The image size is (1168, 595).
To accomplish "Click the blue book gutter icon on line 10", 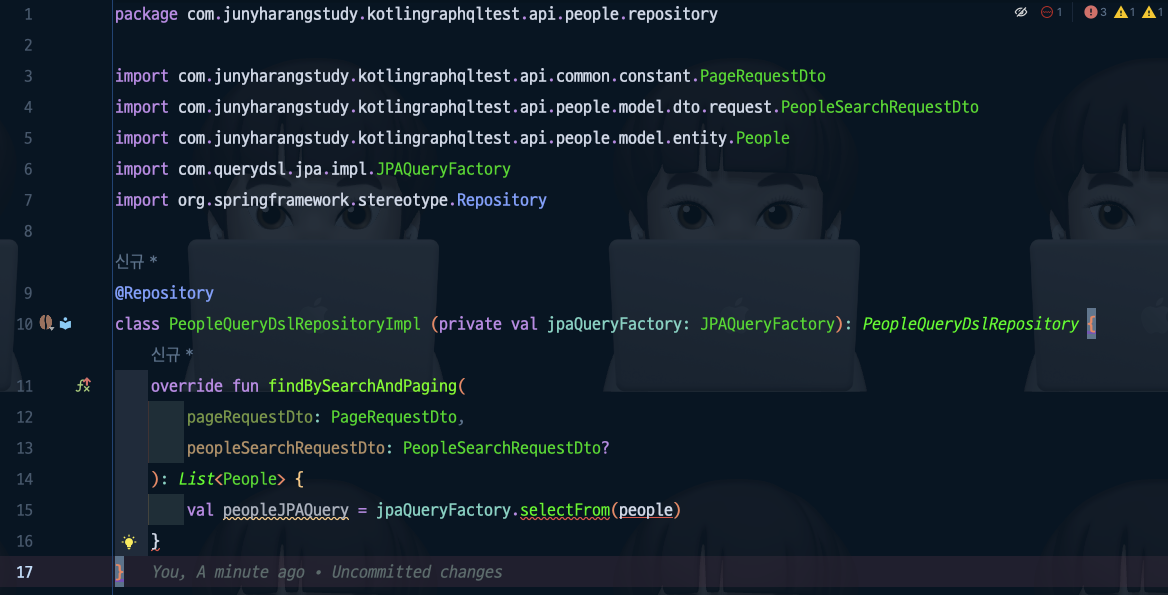I will [66, 323].
